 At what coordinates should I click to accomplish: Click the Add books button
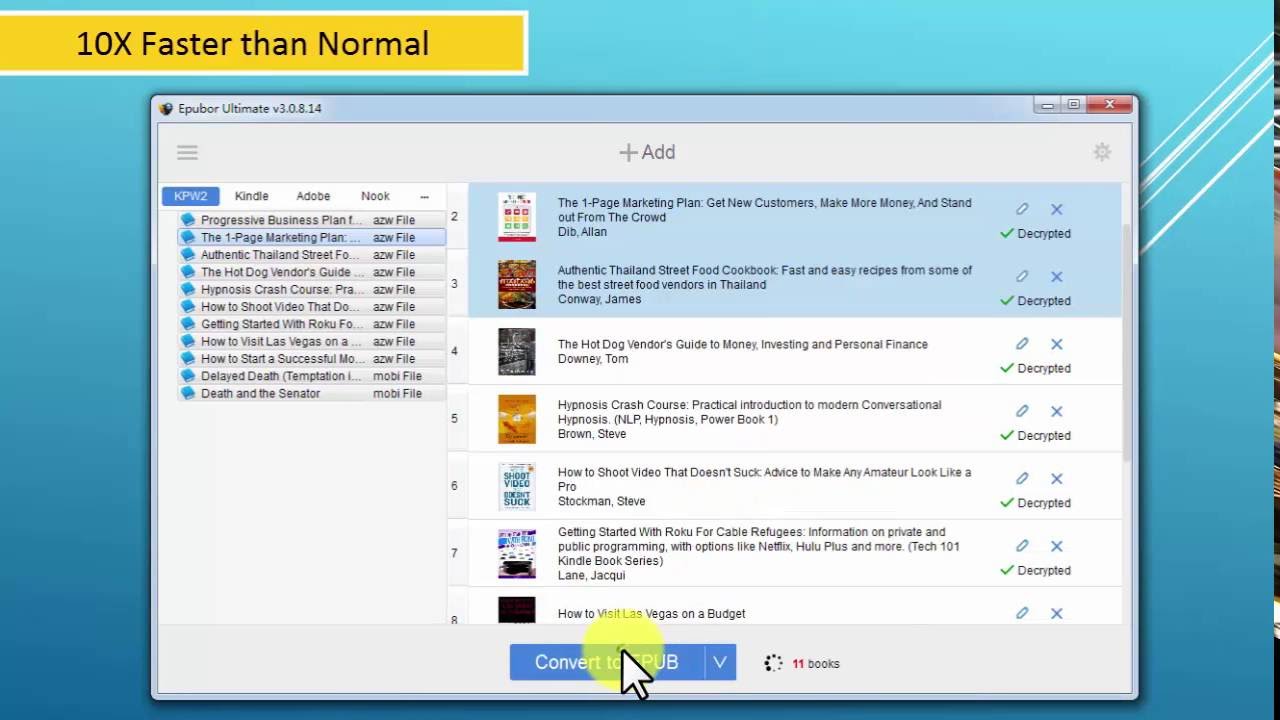(647, 152)
